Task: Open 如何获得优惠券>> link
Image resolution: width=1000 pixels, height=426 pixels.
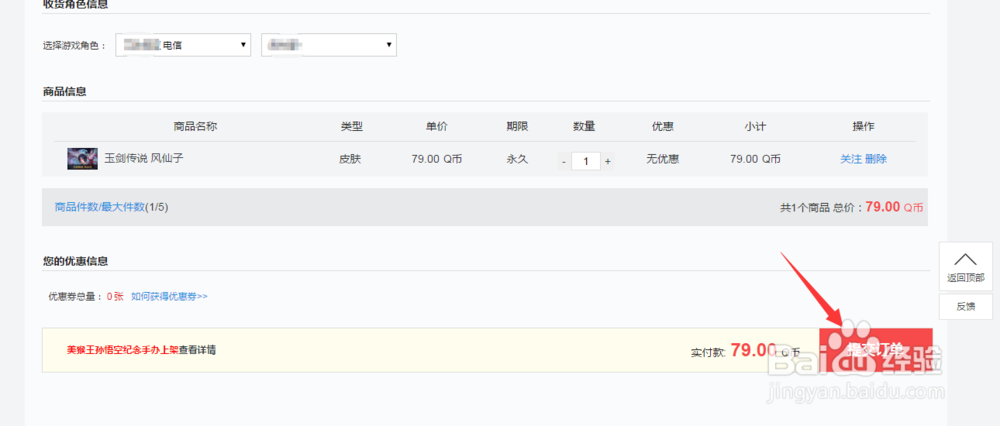Action: tap(169, 296)
